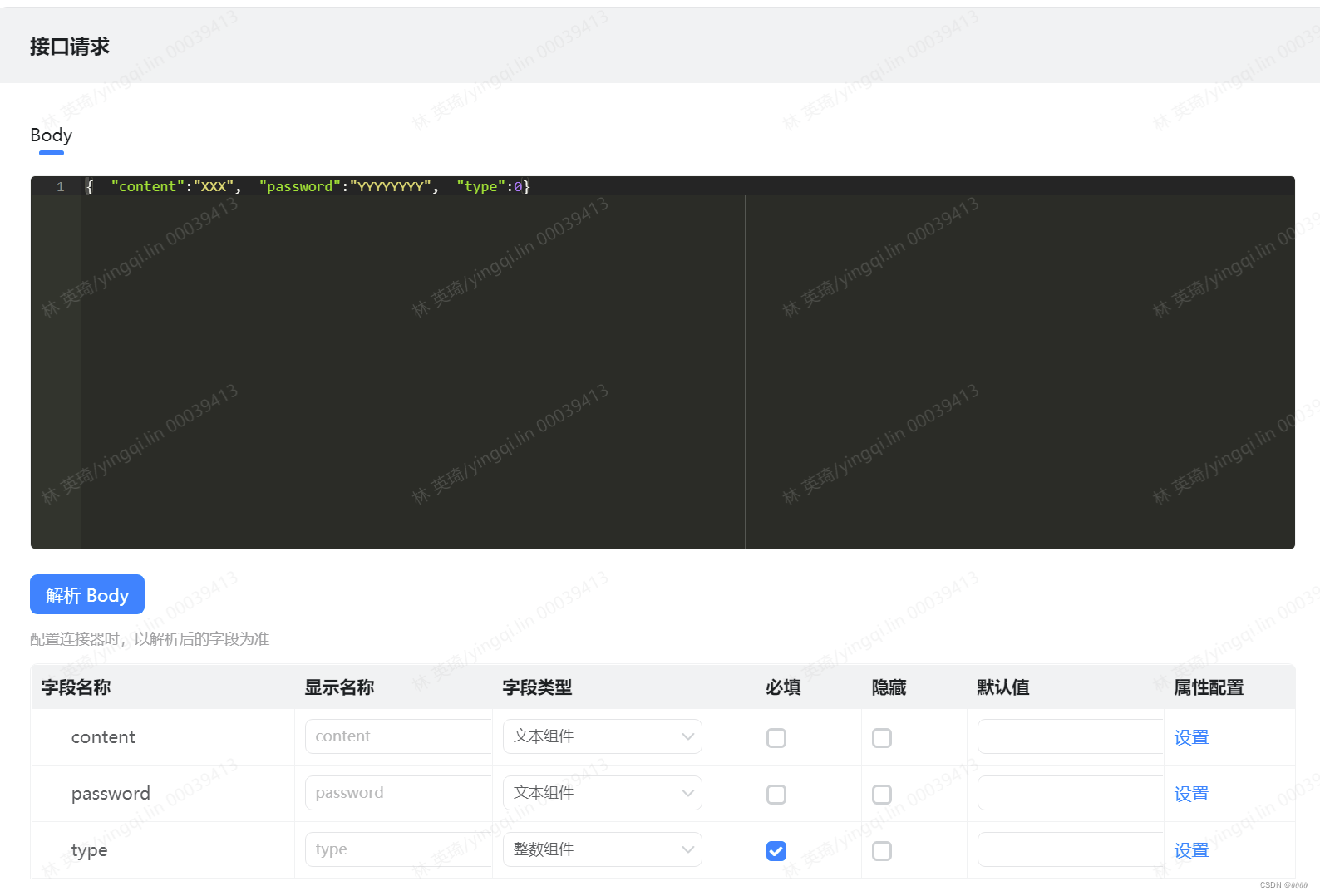Click the 接口请求 section heading

click(x=70, y=47)
